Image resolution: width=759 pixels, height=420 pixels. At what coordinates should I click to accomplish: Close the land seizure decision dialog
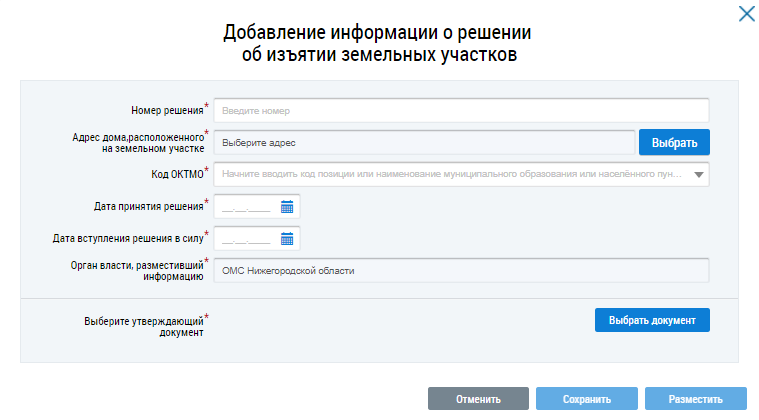[745, 13]
